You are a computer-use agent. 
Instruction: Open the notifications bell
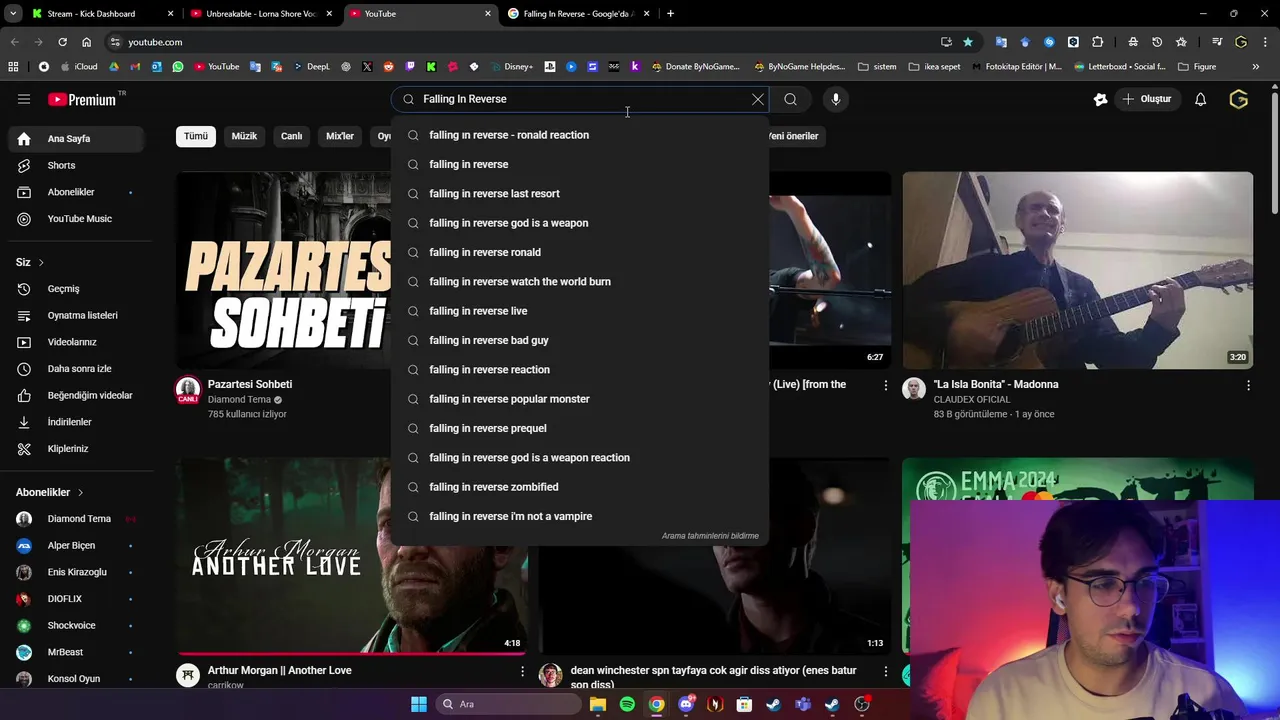point(1200,99)
